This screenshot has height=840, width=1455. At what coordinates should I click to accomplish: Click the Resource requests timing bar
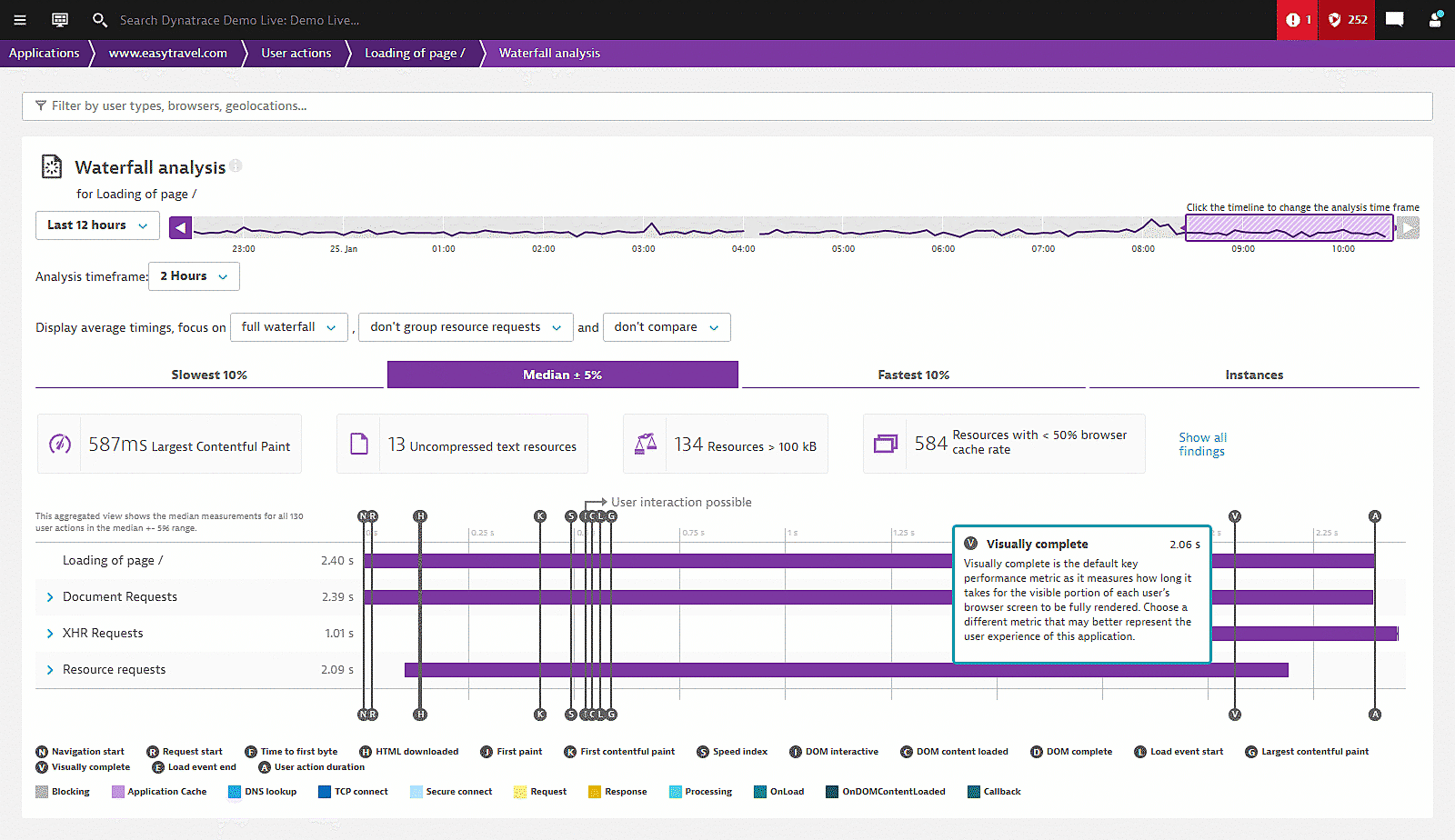coord(847,670)
